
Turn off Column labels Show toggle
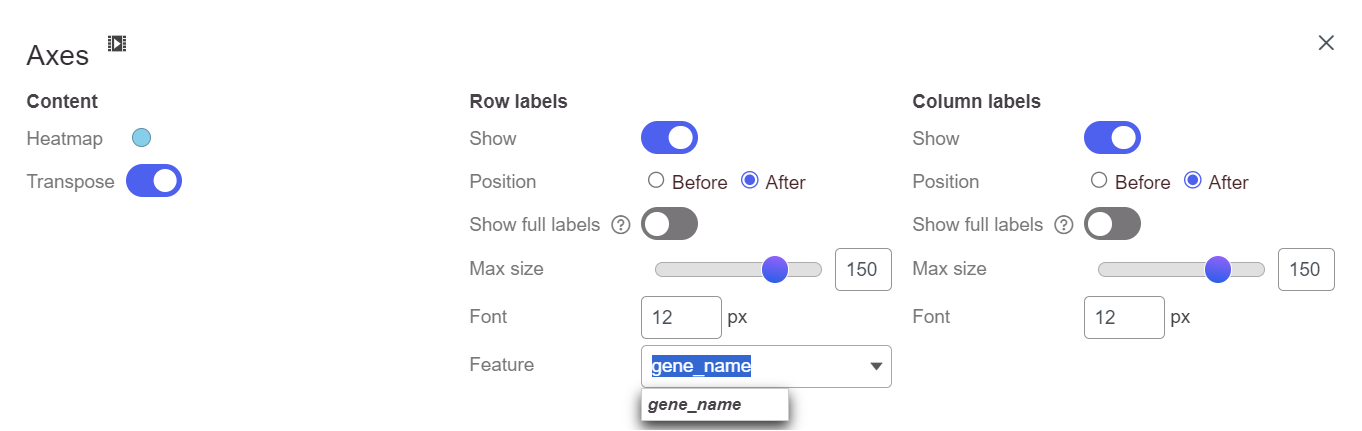point(1112,138)
